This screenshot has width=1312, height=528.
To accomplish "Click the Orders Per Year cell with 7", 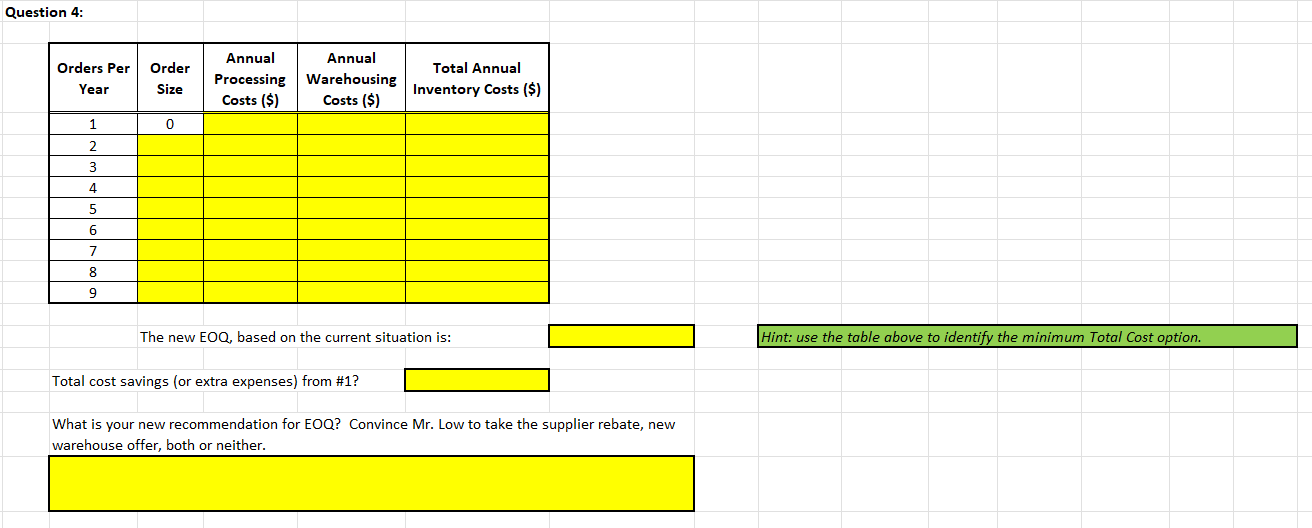I will [93, 250].
